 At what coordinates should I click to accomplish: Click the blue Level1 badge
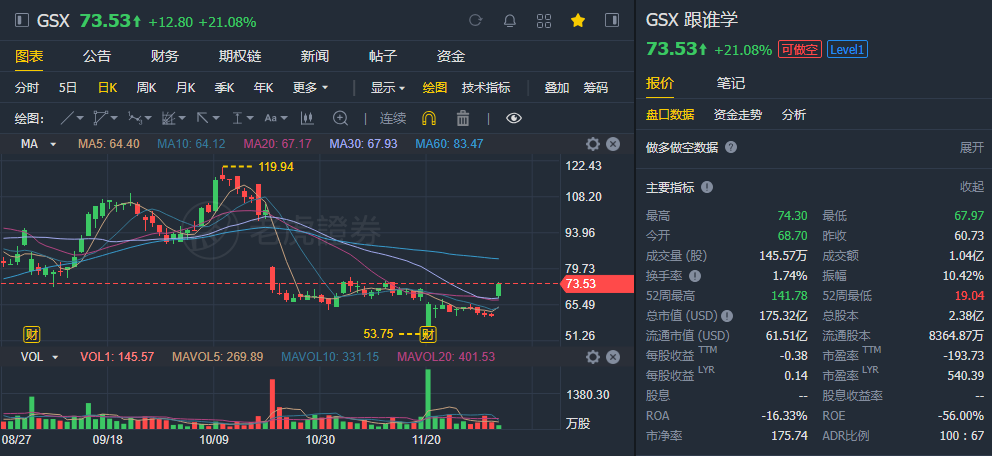pyautogui.click(x=847, y=50)
